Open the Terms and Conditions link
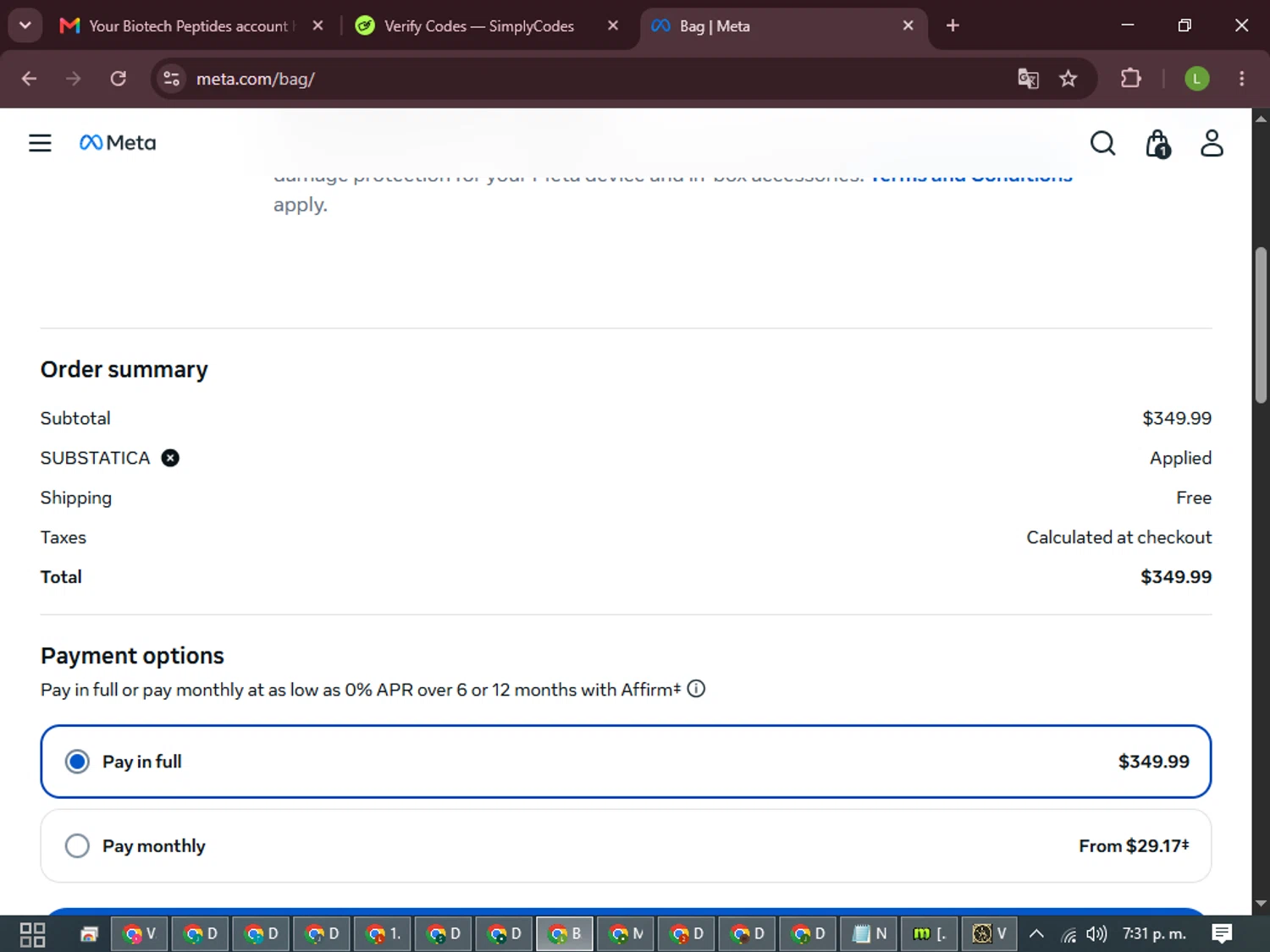1270x952 pixels. [971, 176]
